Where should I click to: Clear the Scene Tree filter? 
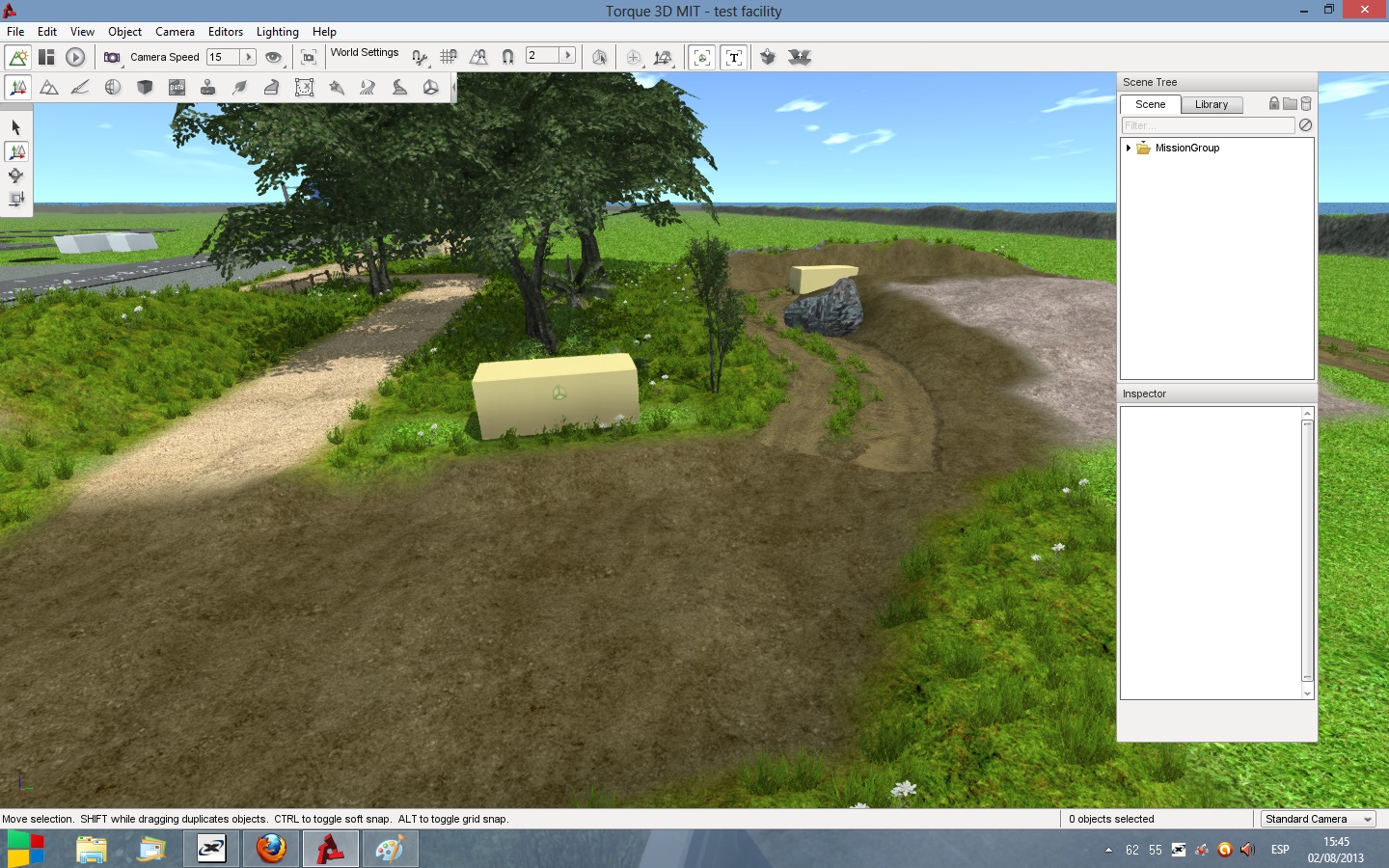pyautogui.click(x=1305, y=125)
